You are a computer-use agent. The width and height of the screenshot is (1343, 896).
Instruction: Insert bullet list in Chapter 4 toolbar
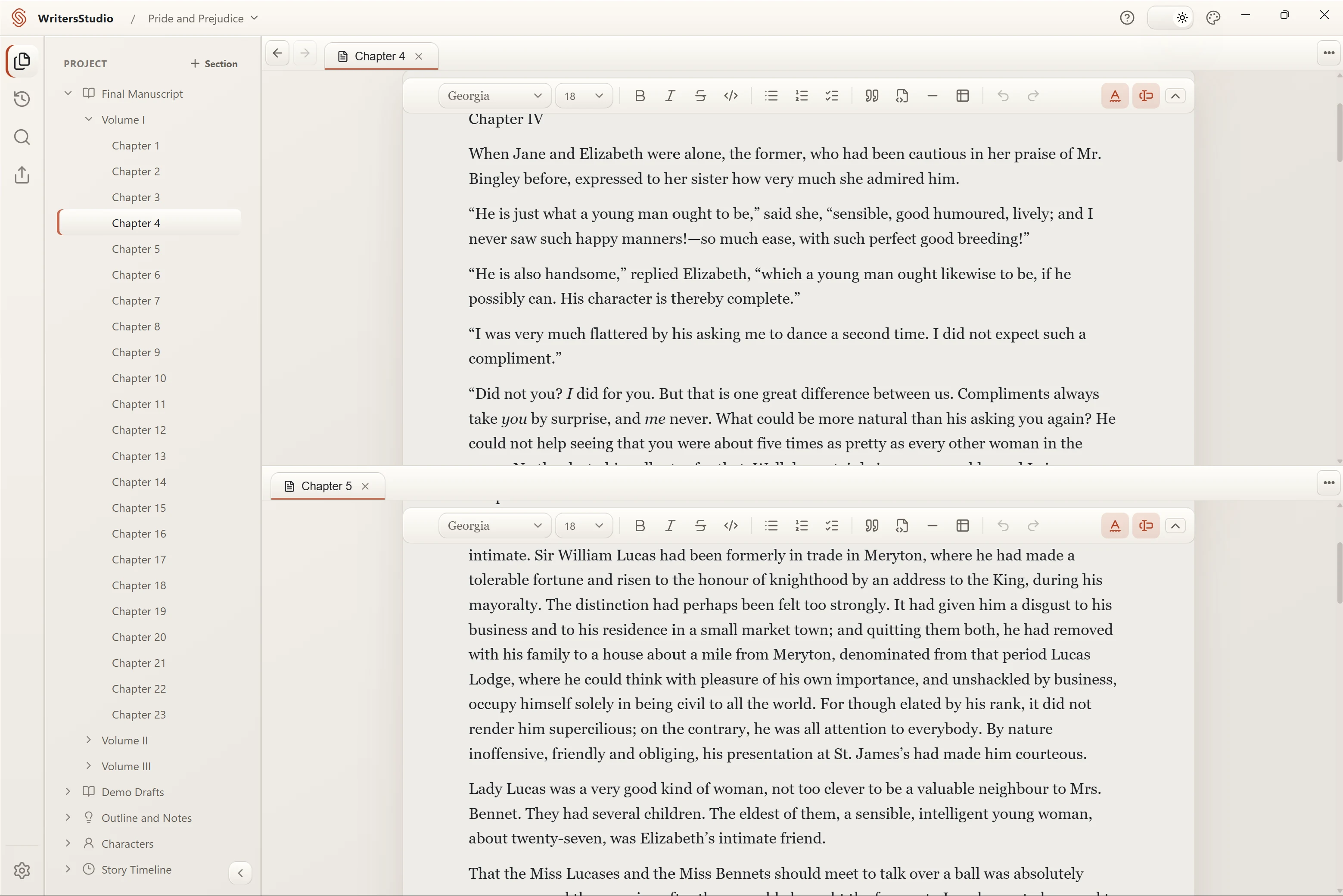[x=771, y=96]
